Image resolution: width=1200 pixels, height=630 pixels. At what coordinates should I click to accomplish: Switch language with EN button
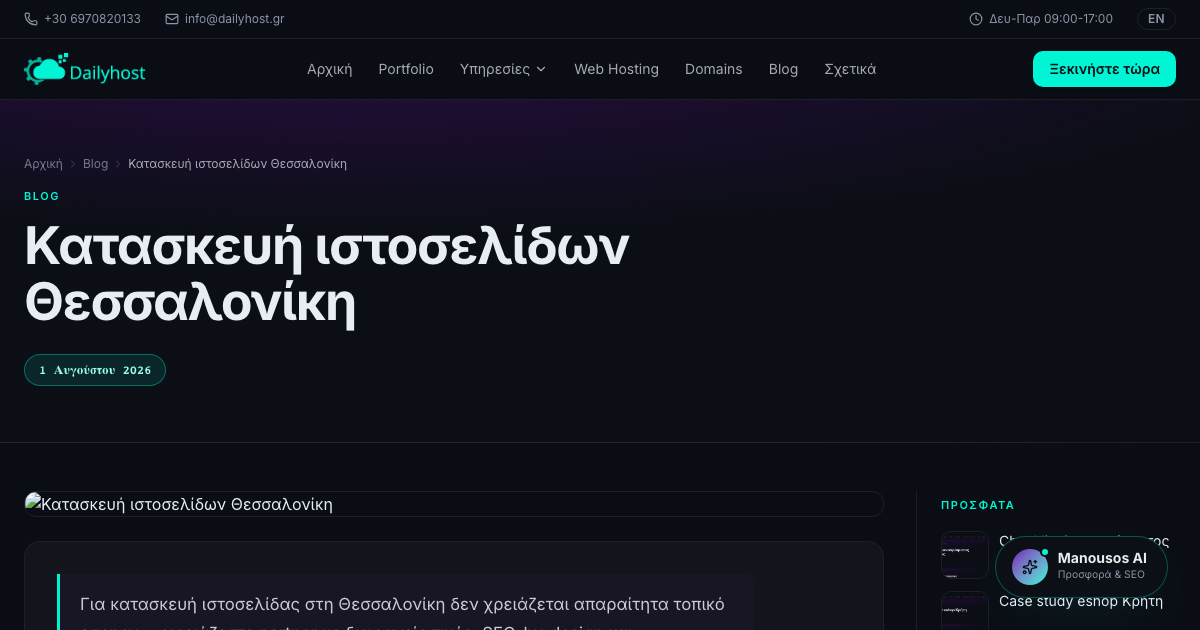click(x=1156, y=19)
